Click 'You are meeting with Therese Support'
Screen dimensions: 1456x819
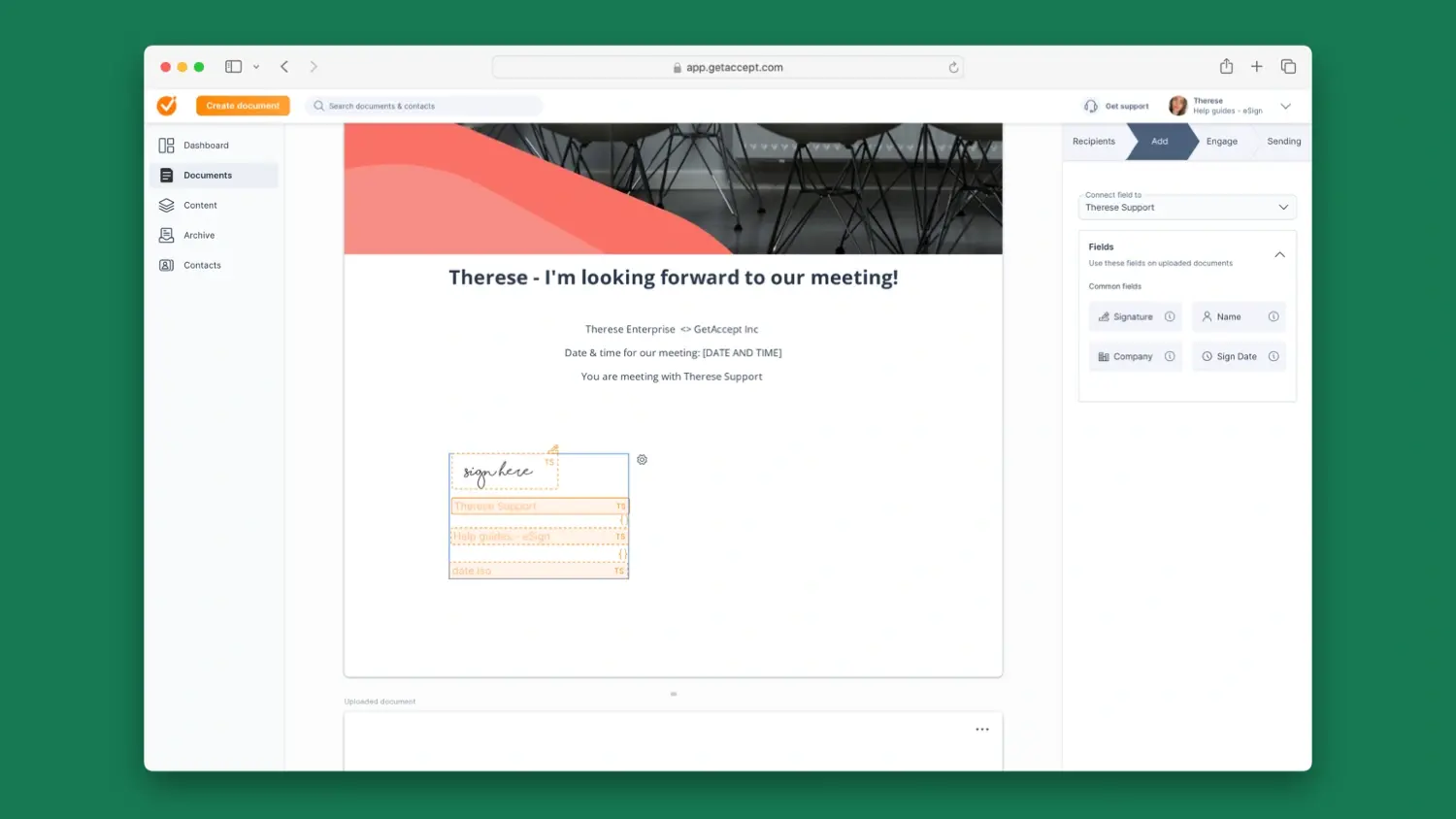(672, 377)
